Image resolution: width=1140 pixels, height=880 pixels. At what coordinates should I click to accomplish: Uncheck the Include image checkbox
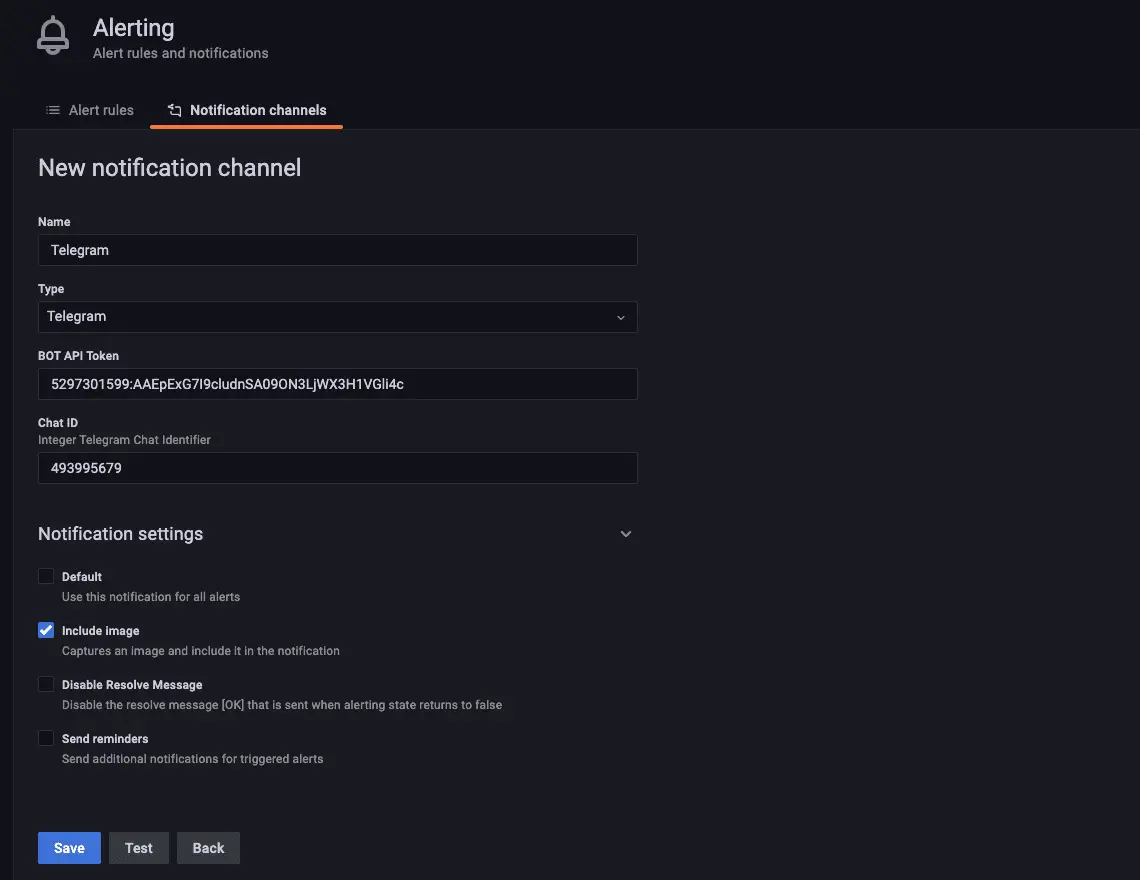46,630
